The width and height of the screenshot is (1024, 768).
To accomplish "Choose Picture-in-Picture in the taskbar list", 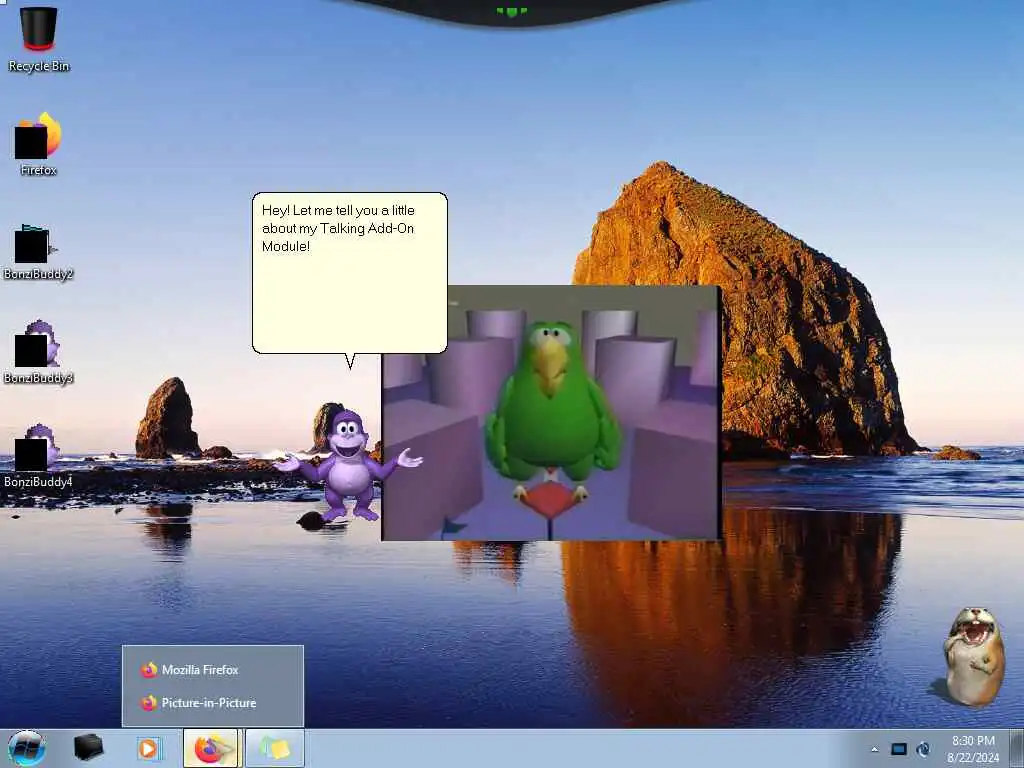I will 213,703.
